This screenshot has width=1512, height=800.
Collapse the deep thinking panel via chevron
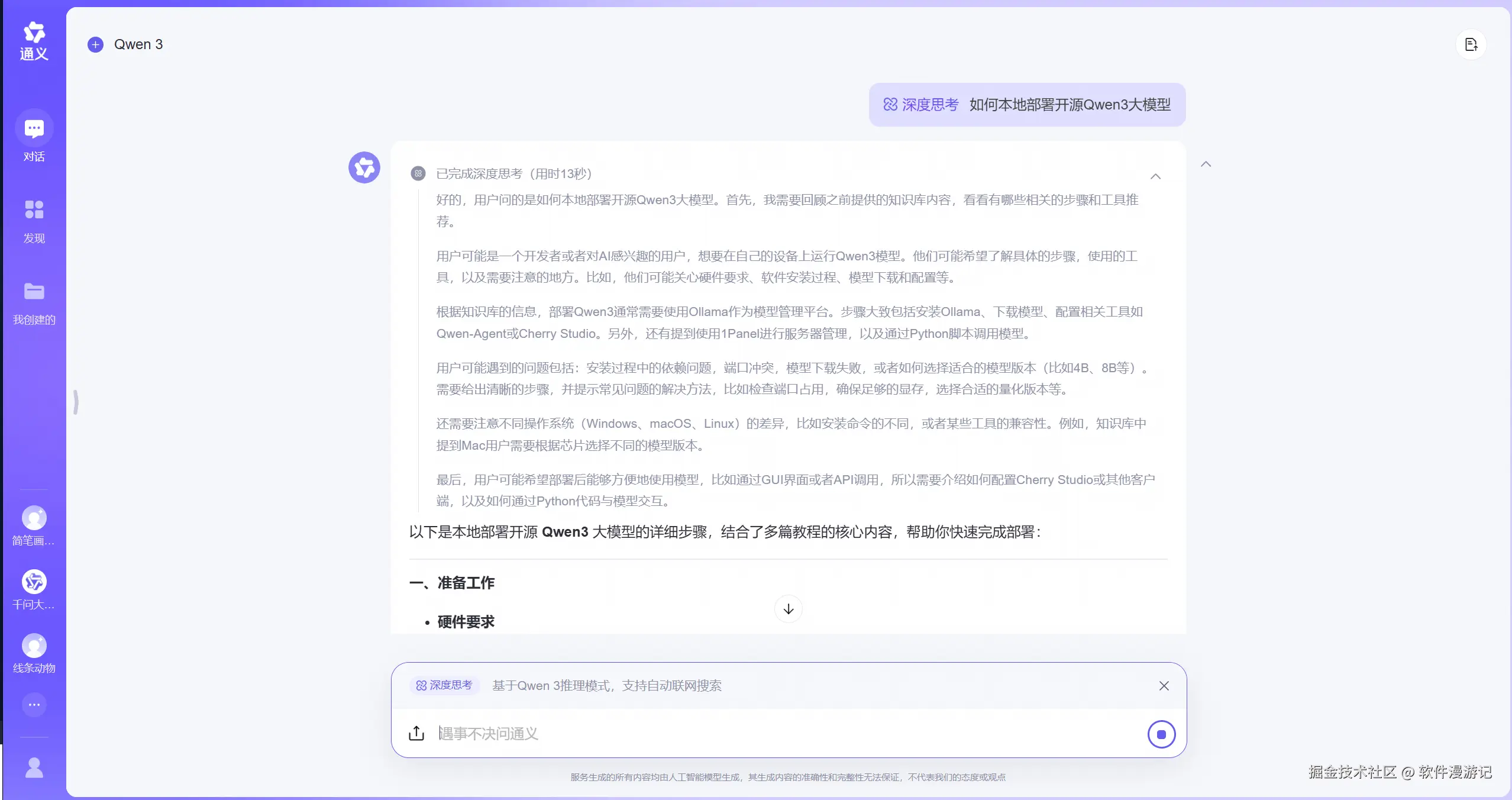coord(1155,176)
